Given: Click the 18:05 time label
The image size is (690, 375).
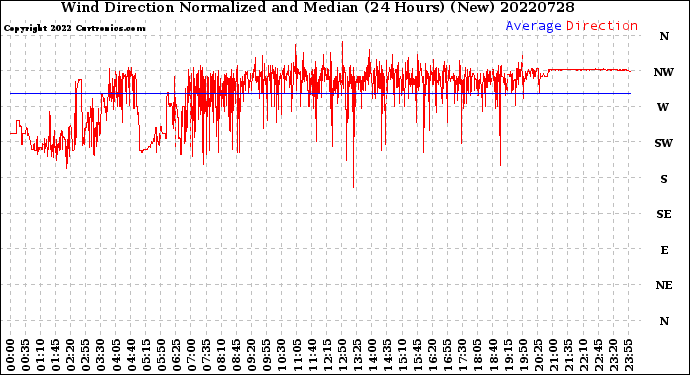Looking at the screenshot, I should (x=478, y=355).
